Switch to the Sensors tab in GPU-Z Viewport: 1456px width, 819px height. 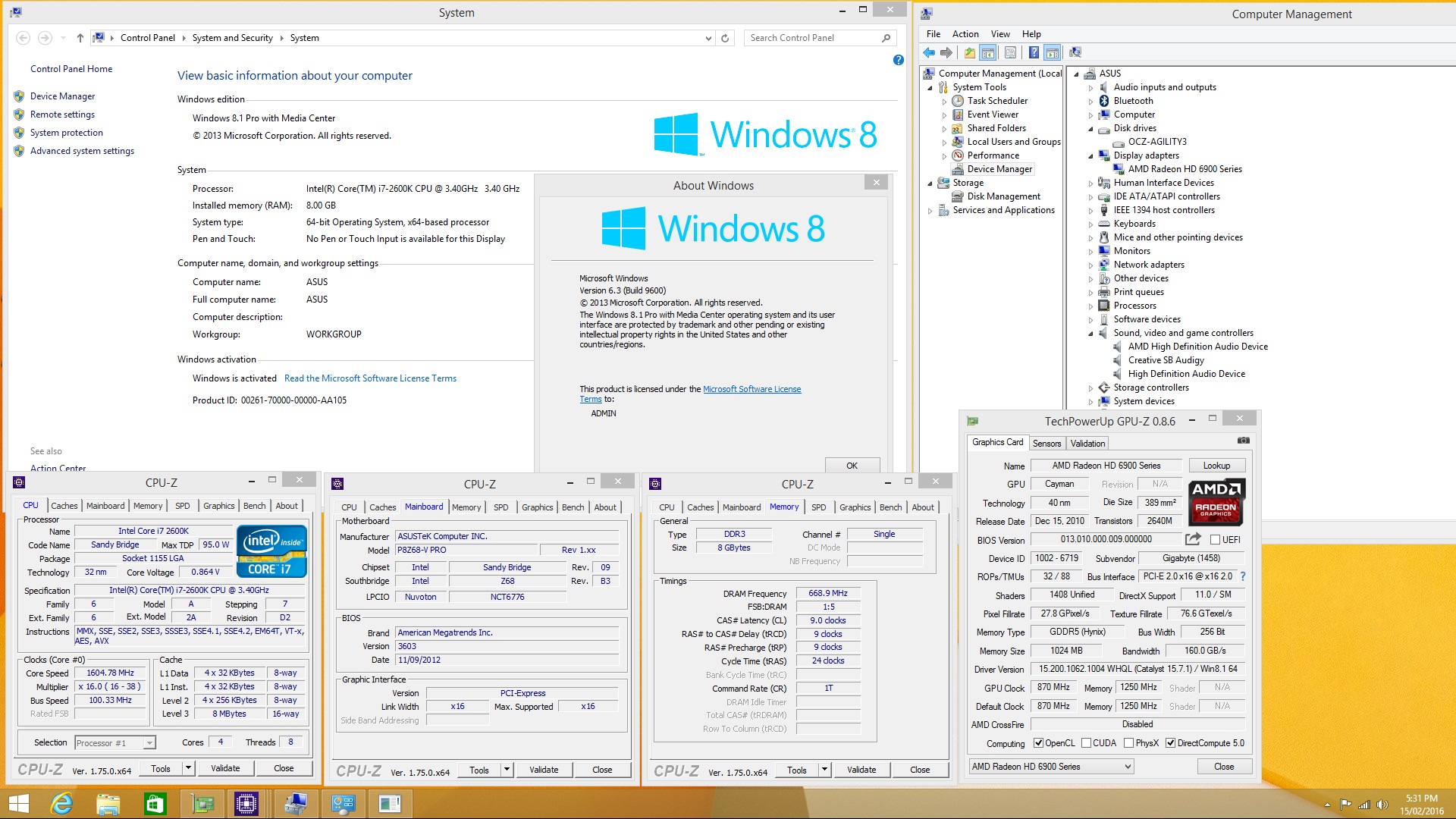tap(1046, 444)
